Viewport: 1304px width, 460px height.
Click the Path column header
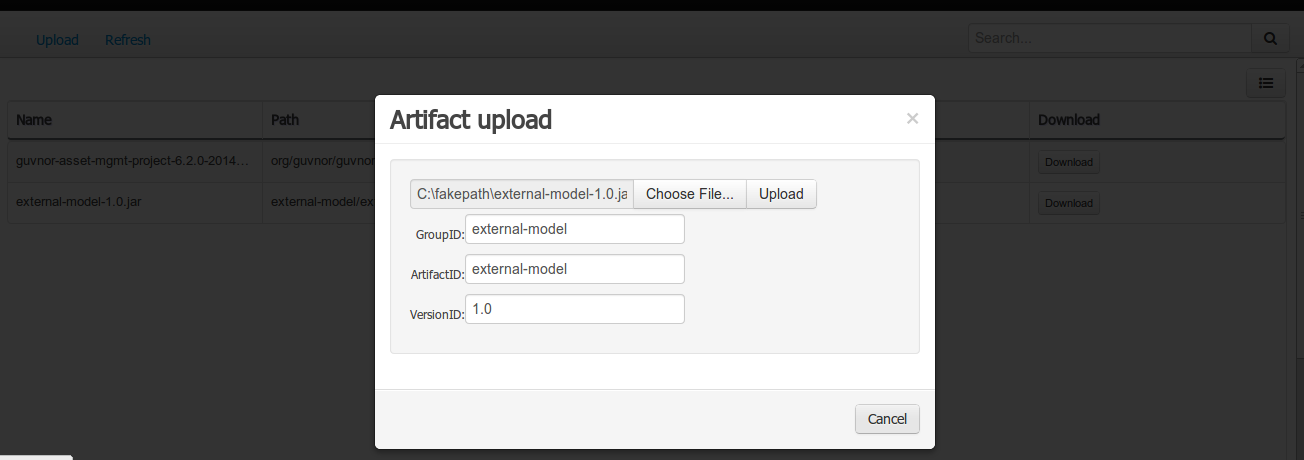(x=285, y=120)
